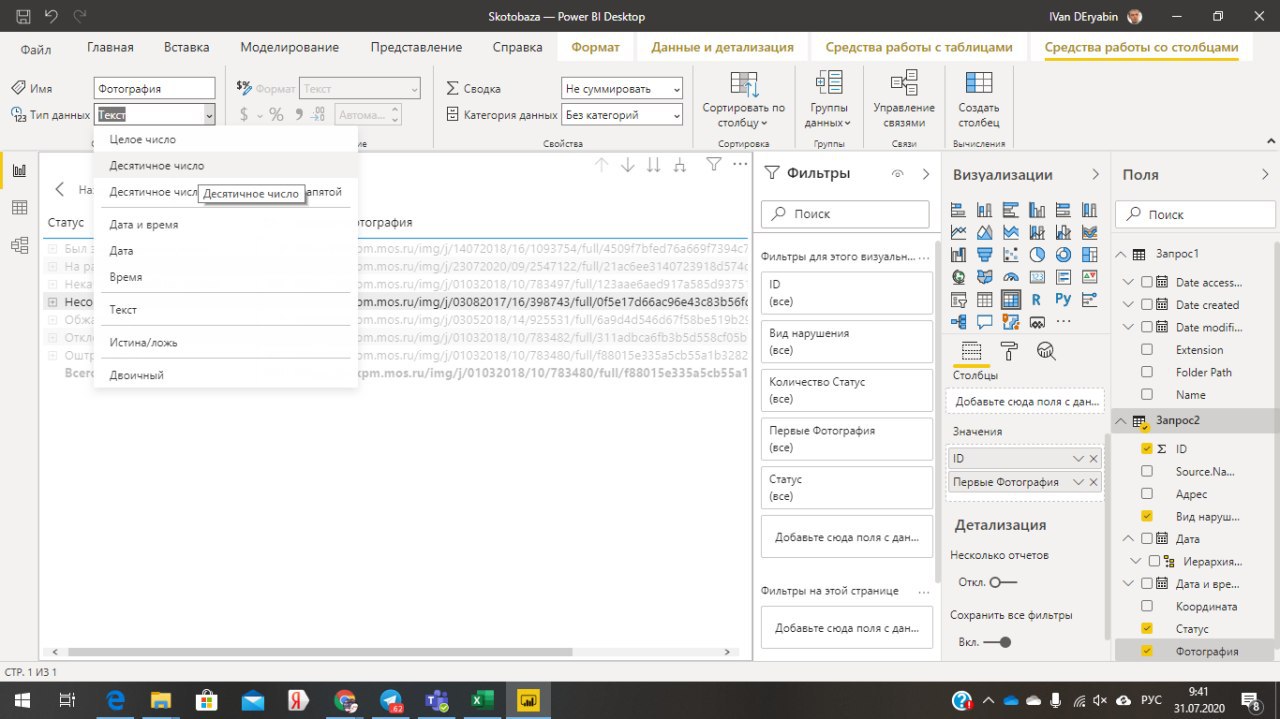Viewport: 1280px width, 719px height.
Task: Open the Моделирование ribbon tab
Action: (290, 47)
